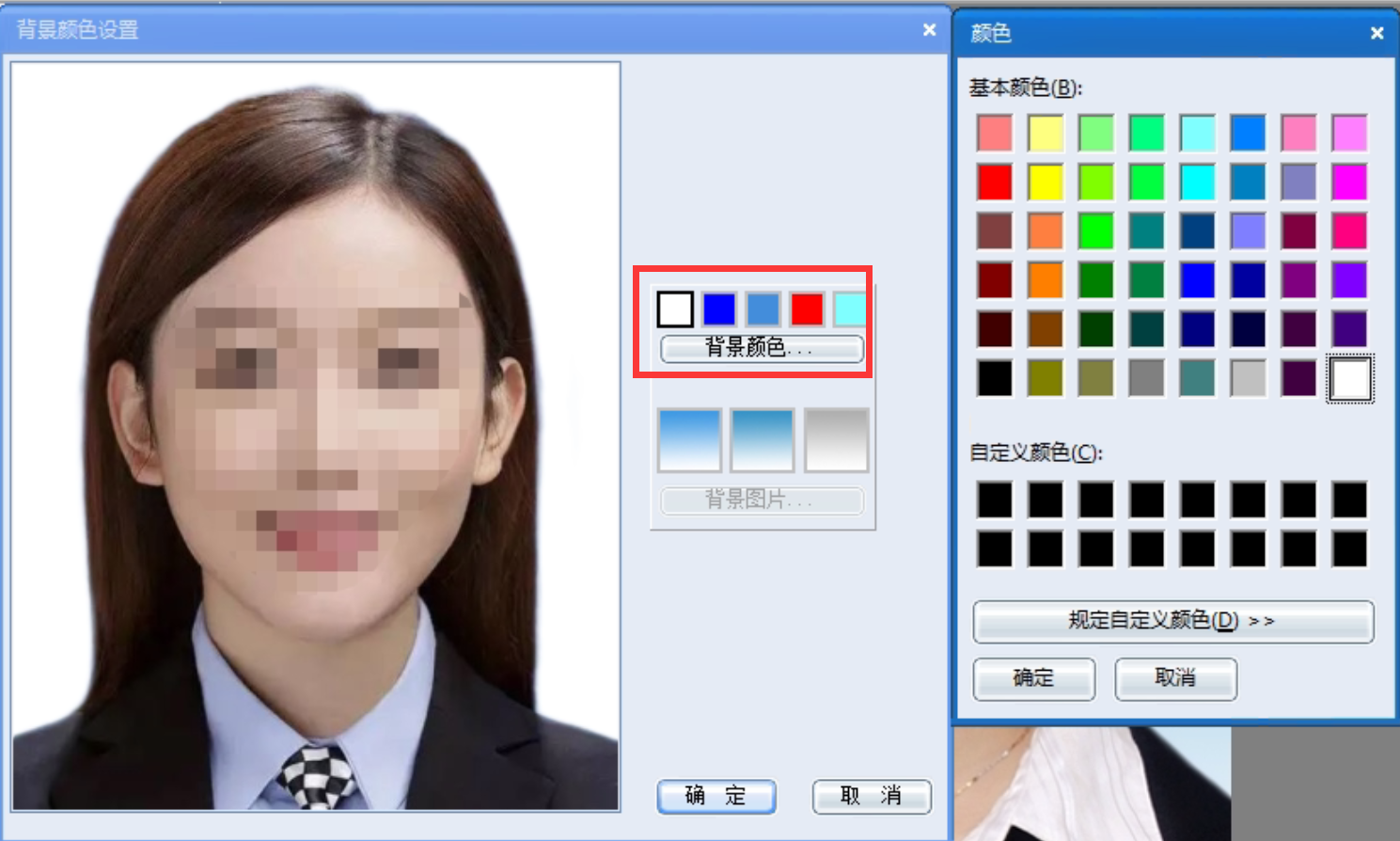Image resolution: width=1400 pixels, height=841 pixels.
Task: Select the pure red basic color swatch
Action: [994, 182]
